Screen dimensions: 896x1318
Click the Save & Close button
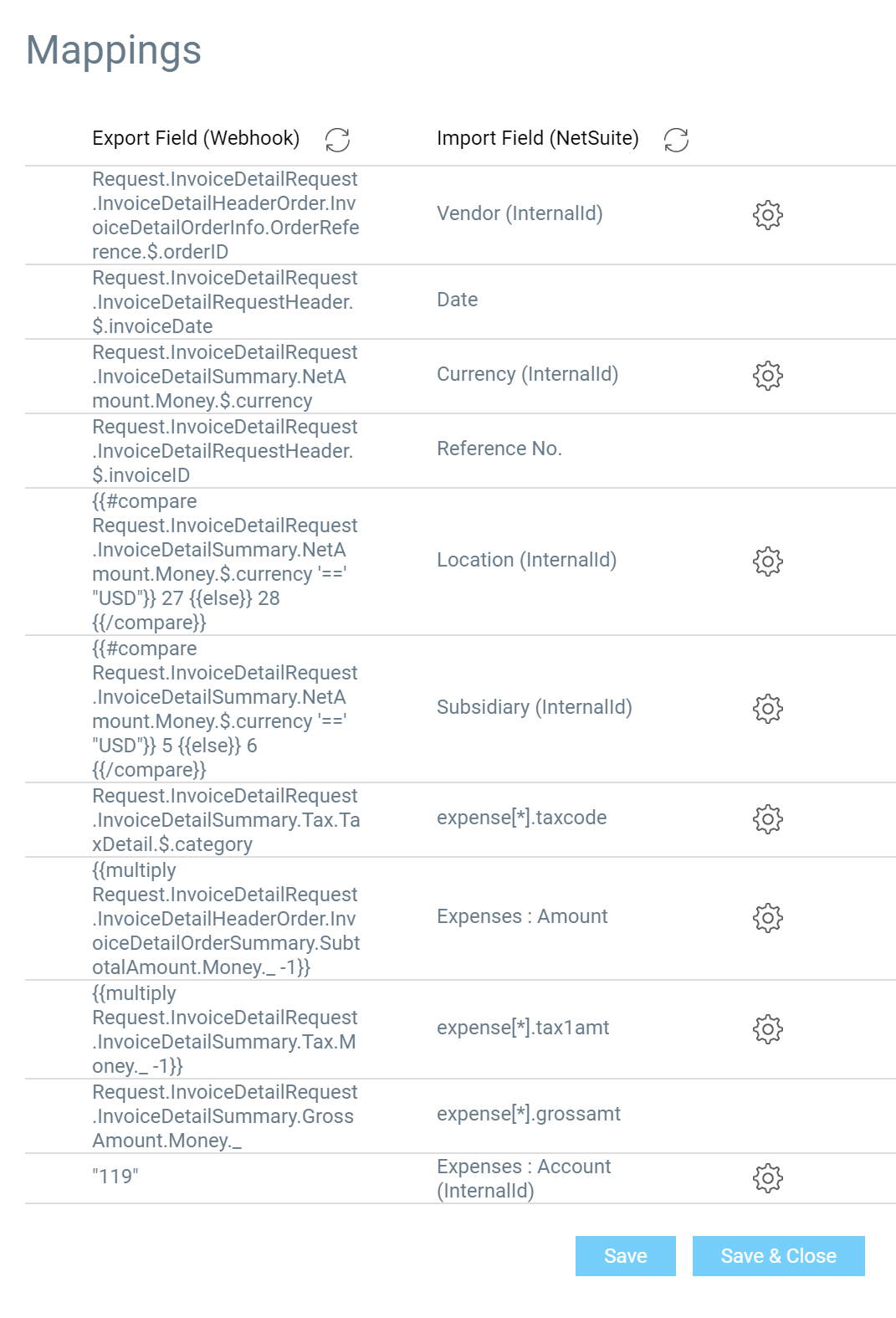tap(779, 1256)
